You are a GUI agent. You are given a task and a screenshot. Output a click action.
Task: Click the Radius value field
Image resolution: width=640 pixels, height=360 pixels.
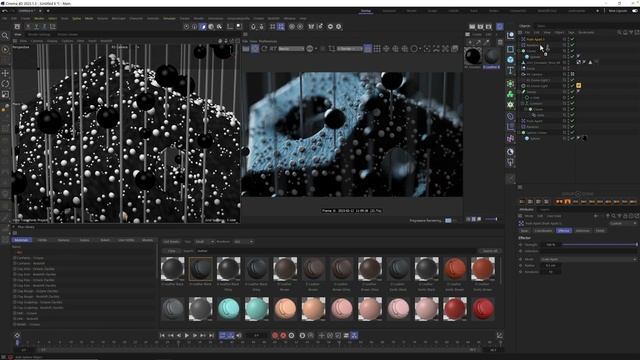pyautogui.click(x=551, y=266)
